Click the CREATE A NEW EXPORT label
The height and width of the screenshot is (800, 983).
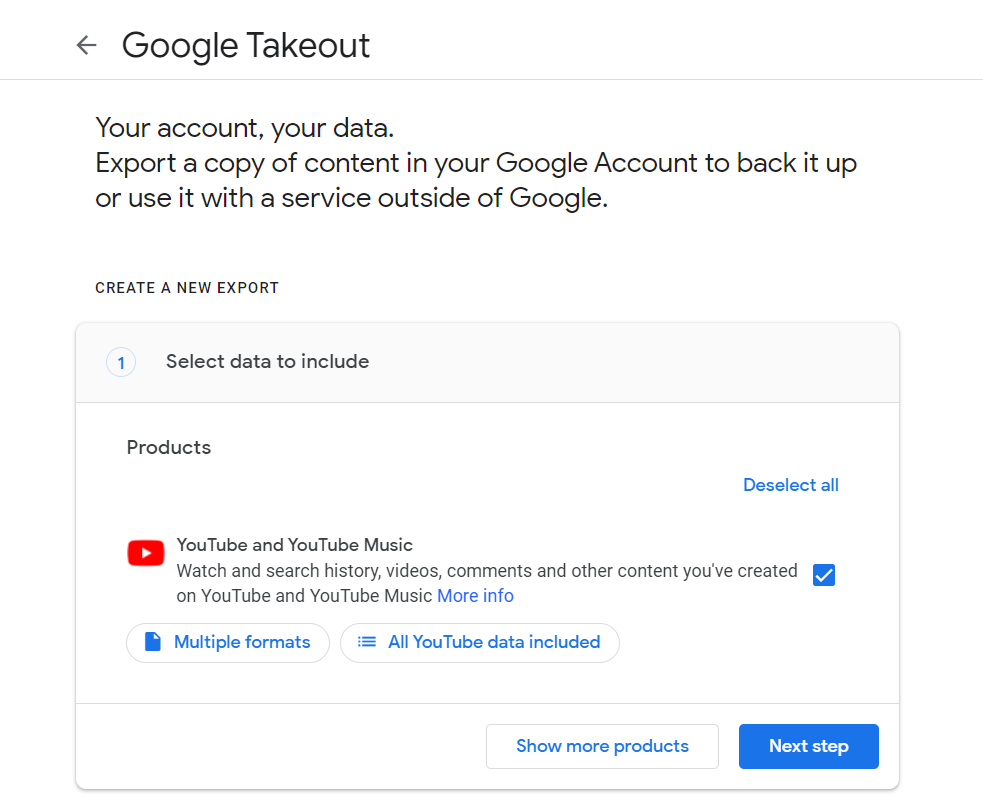tap(187, 288)
